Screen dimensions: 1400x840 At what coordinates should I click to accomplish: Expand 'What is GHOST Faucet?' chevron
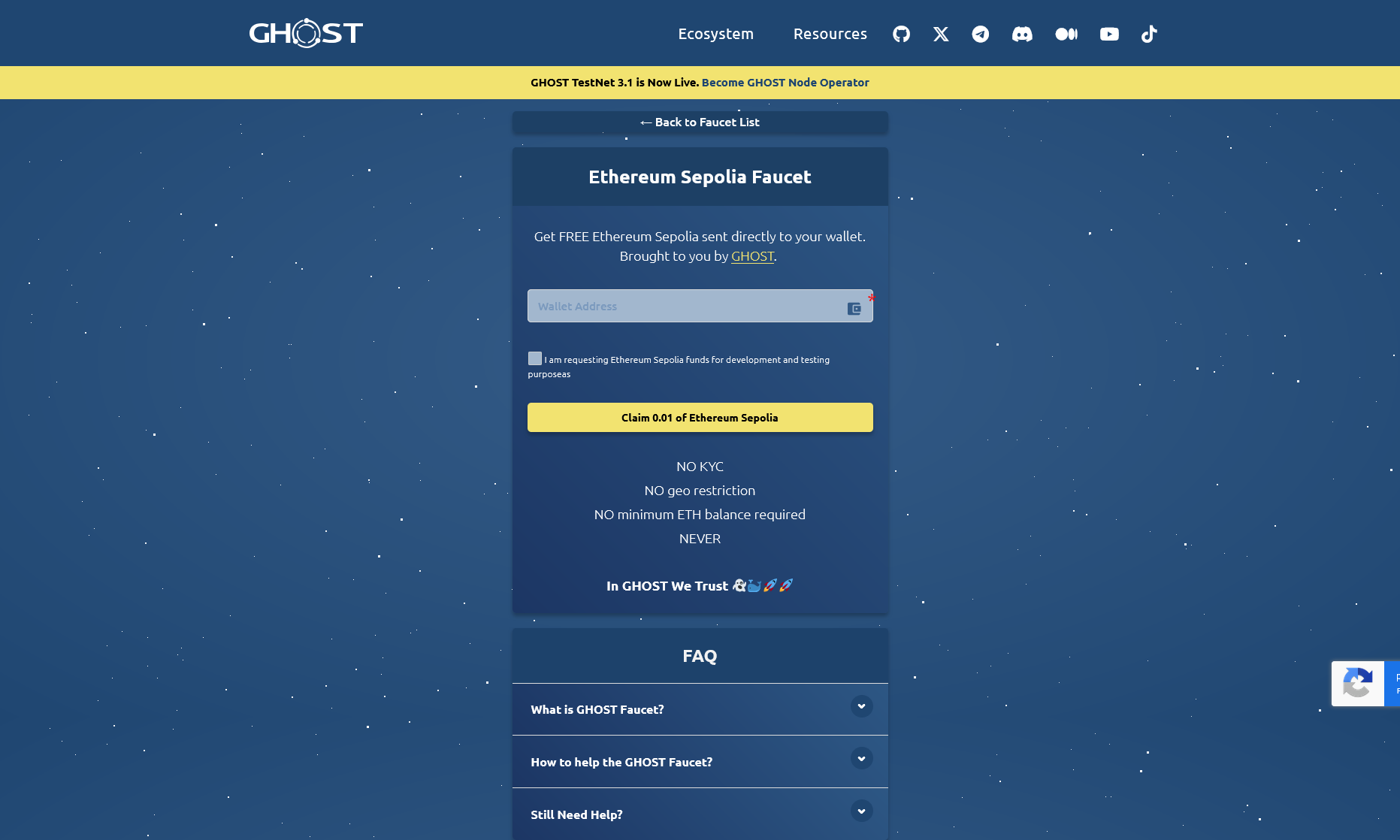click(861, 706)
